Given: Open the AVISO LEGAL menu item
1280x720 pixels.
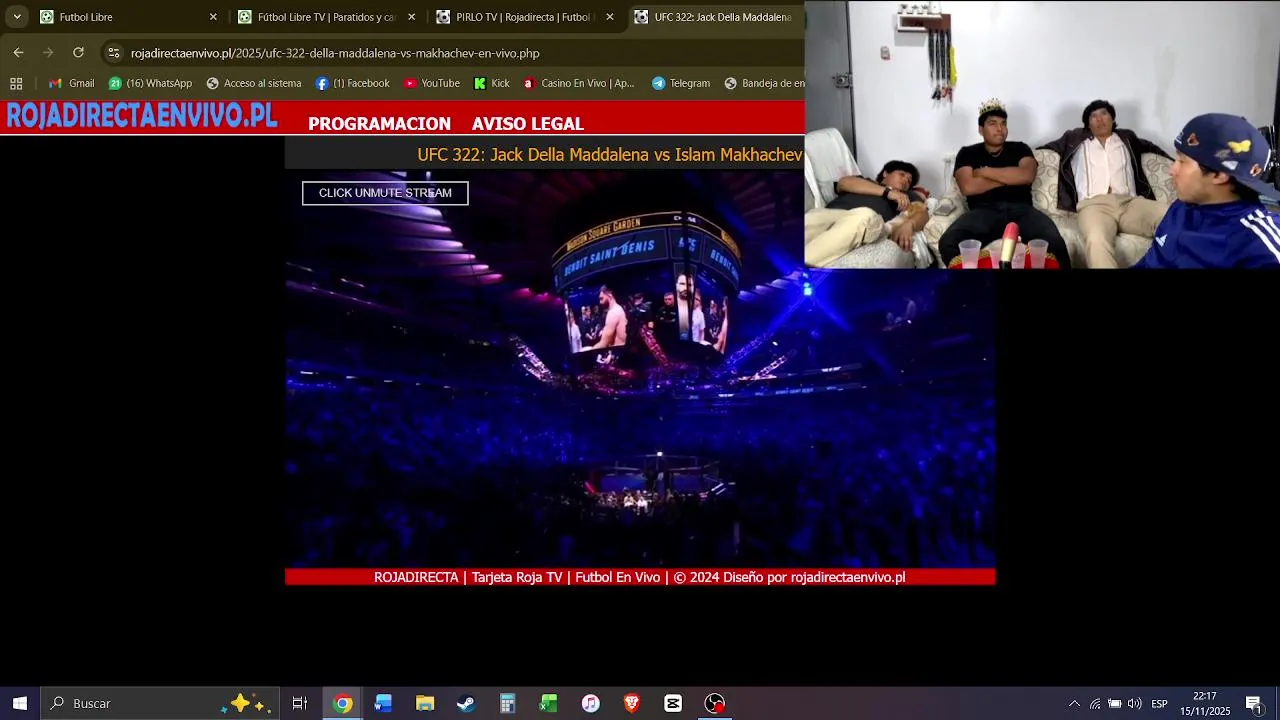Looking at the screenshot, I should pos(528,124).
